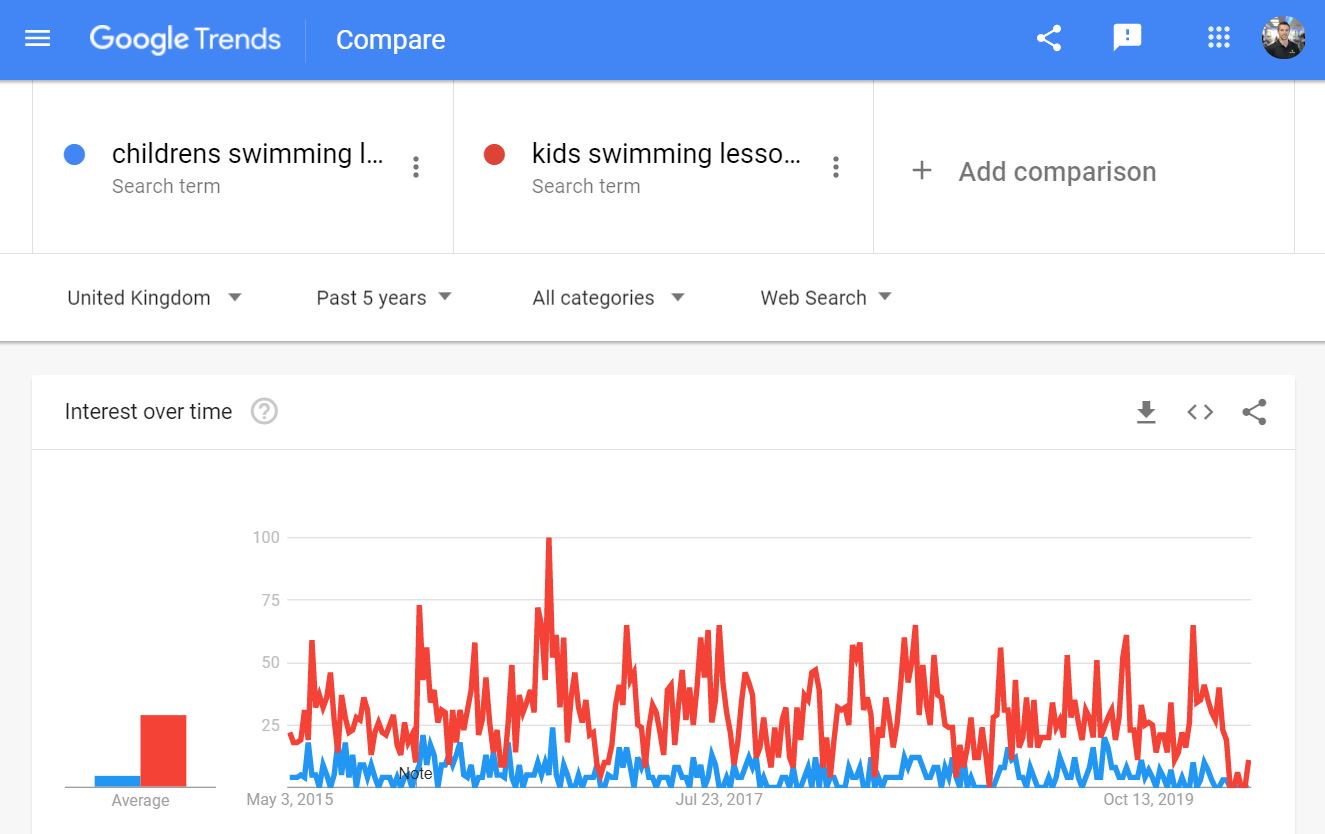Open help for Interest over time
1325x834 pixels.
coord(264,411)
